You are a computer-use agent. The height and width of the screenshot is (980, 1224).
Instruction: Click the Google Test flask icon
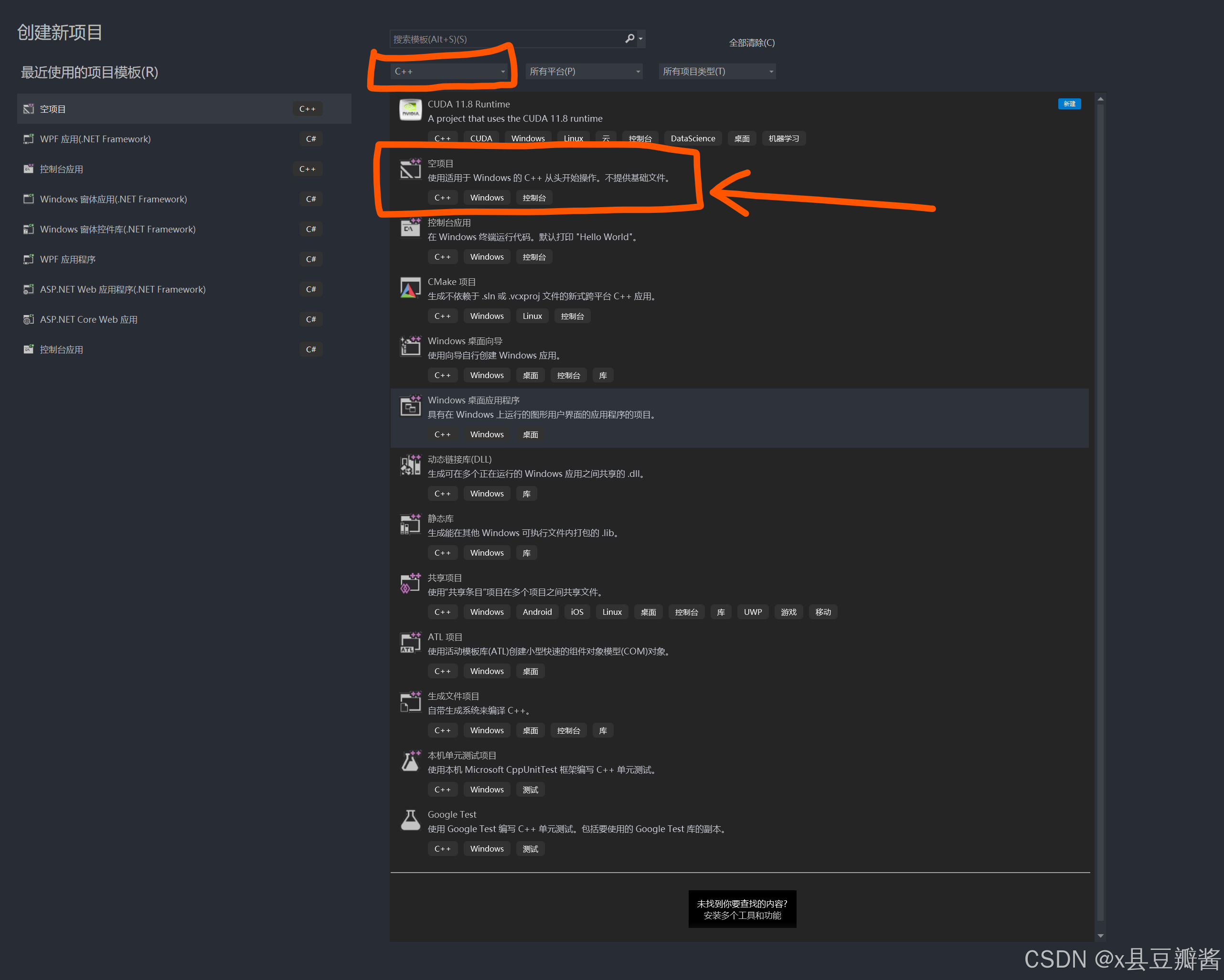coord(410,820)
